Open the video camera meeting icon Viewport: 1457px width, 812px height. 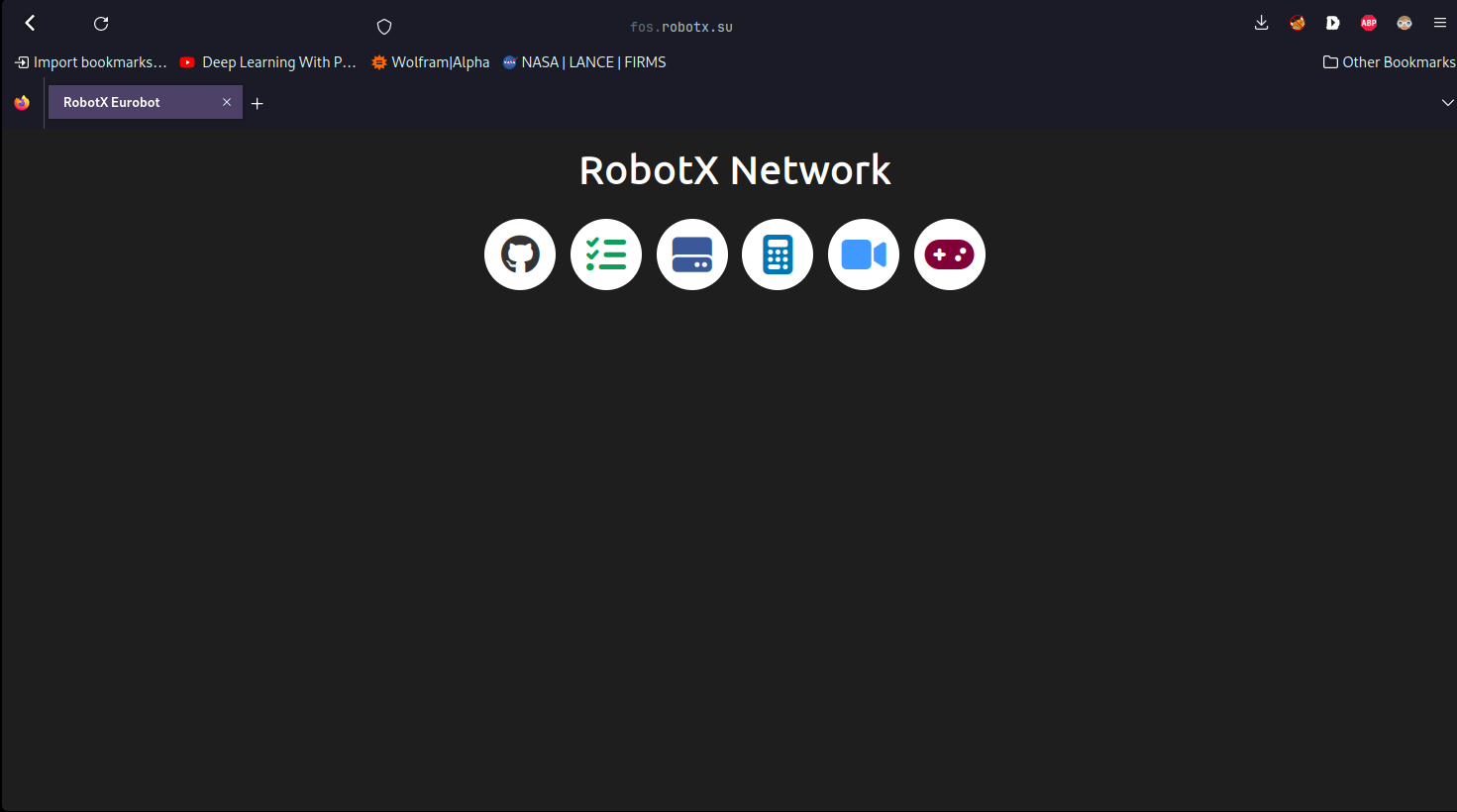863,254
